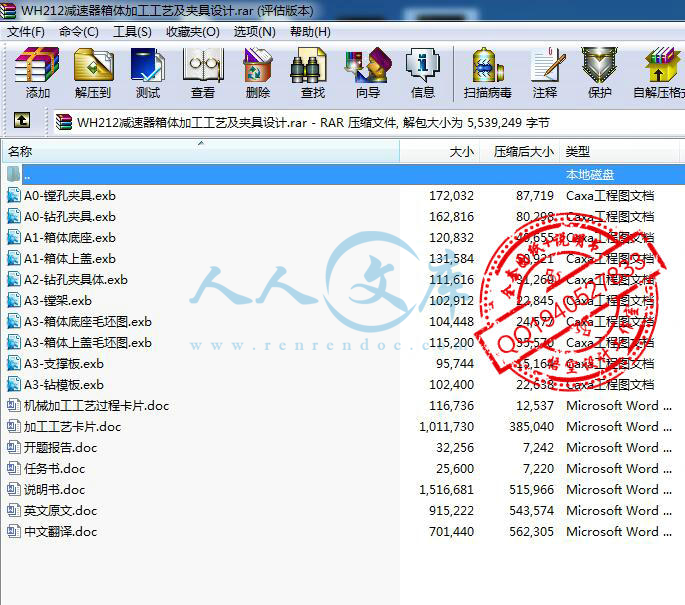Select file A3-箱体上盖毛坯图.exb
The width and height of the screenshot is (685, 605).
pos(88,342)
